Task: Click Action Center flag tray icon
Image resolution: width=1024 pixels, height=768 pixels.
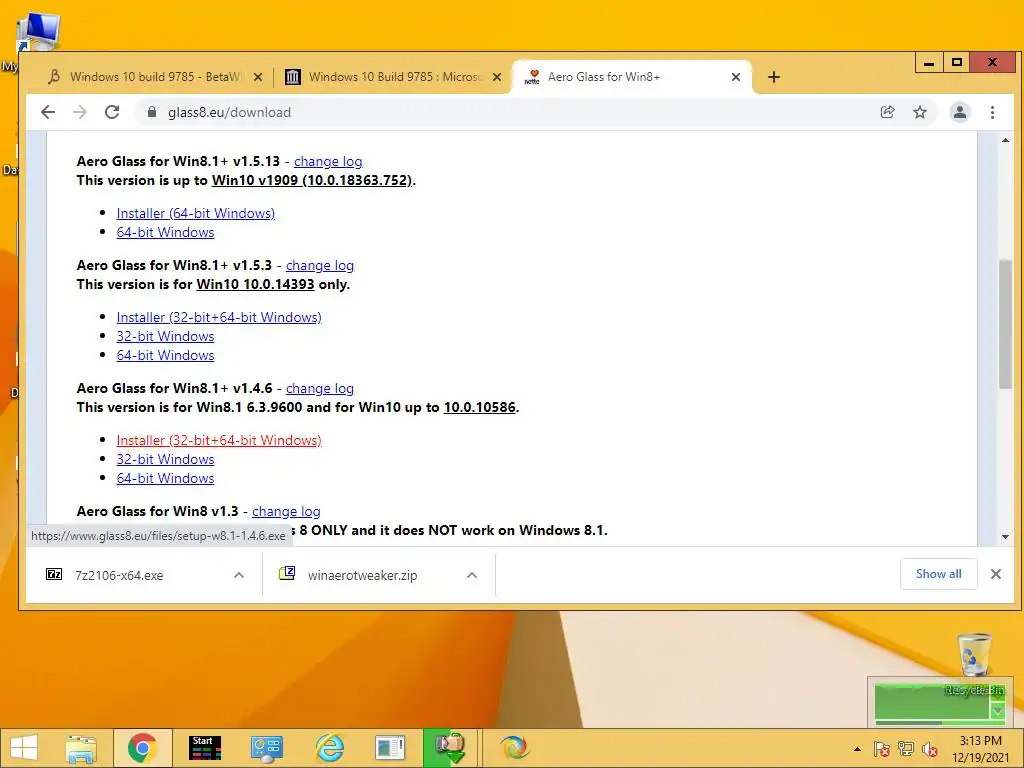Action: point(881,749)
